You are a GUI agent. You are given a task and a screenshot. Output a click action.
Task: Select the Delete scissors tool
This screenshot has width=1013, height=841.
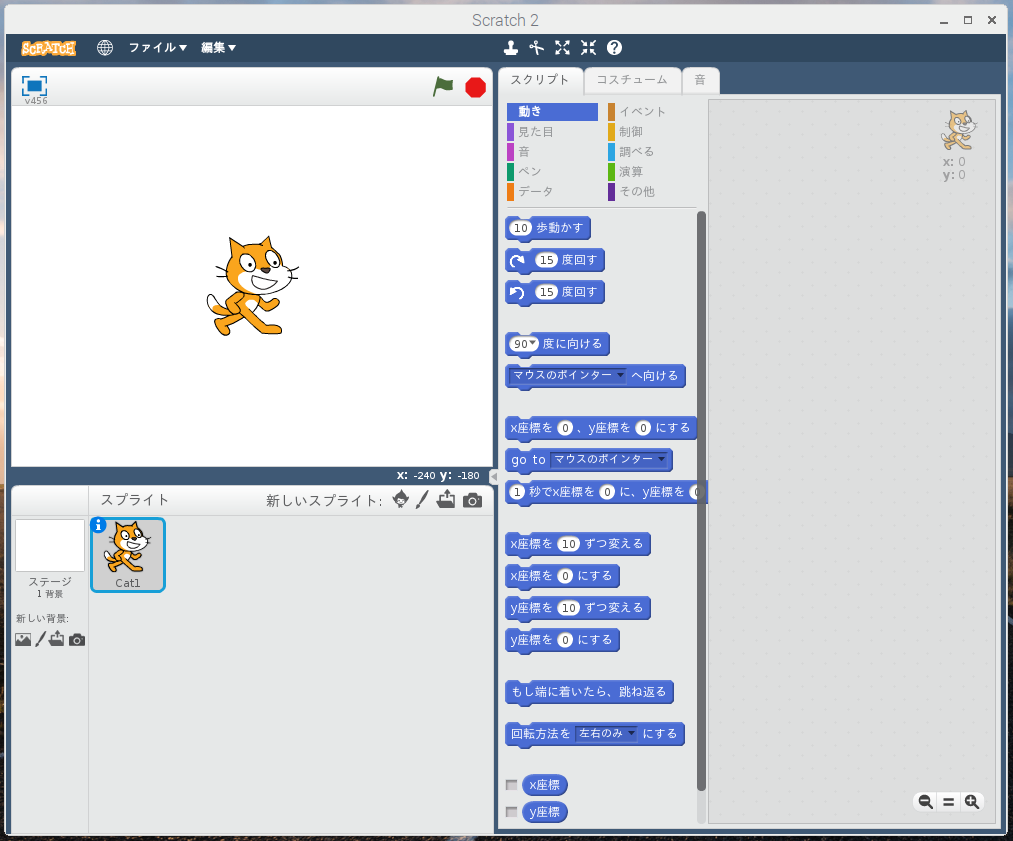[536, 47]
